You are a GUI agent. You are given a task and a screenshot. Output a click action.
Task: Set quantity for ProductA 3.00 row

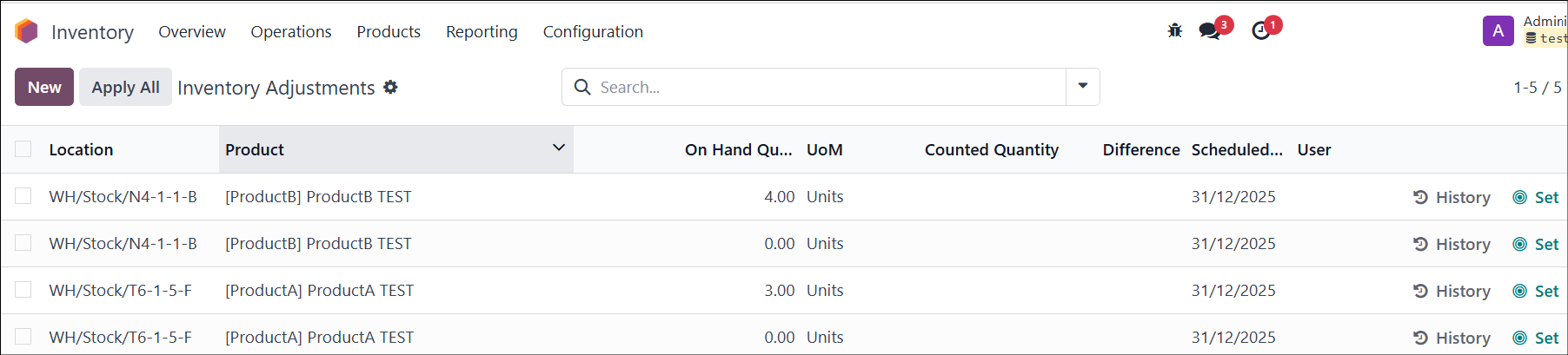[1536, 291]
